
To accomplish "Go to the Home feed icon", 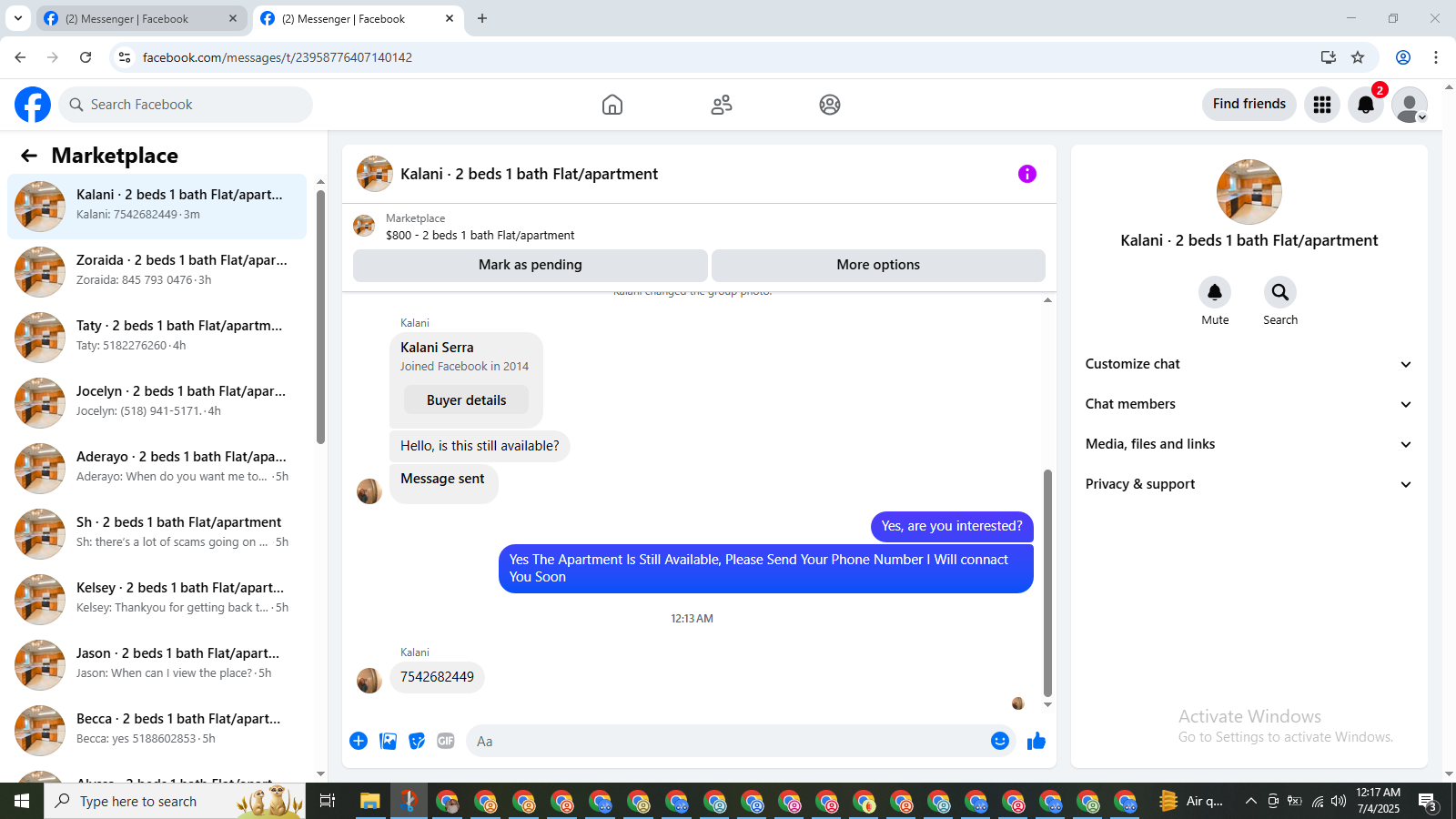I will pyautogui.click(x=612, y=105).
